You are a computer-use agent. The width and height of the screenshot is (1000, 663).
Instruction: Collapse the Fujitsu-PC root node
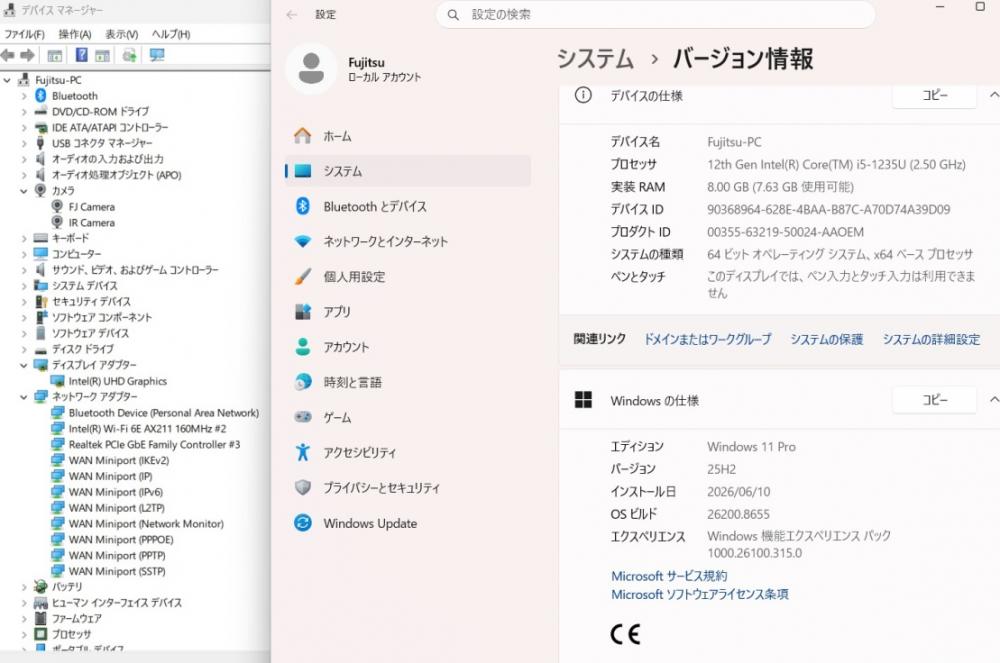click(8, 80)
